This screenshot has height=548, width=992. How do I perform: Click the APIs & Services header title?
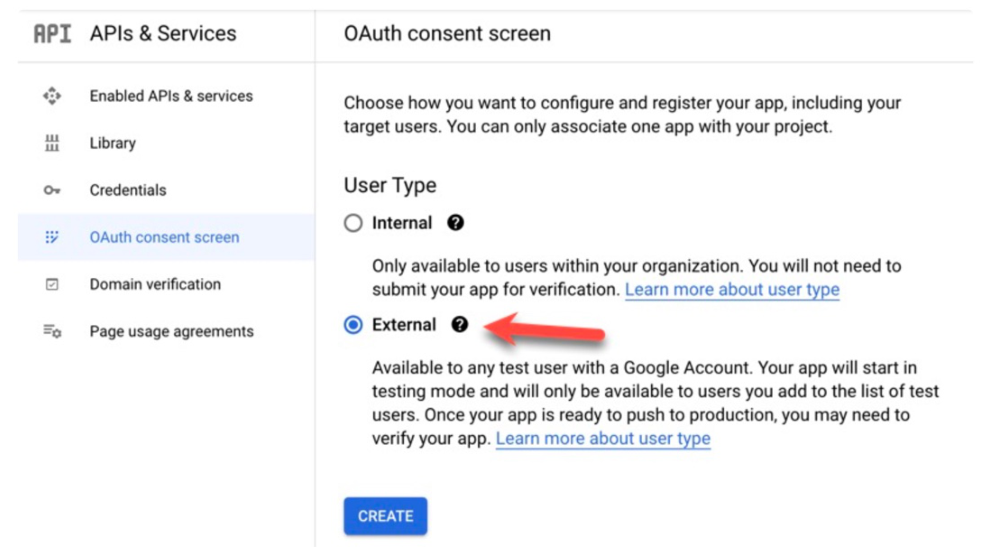pyautogui.click(x=163, y=34)
